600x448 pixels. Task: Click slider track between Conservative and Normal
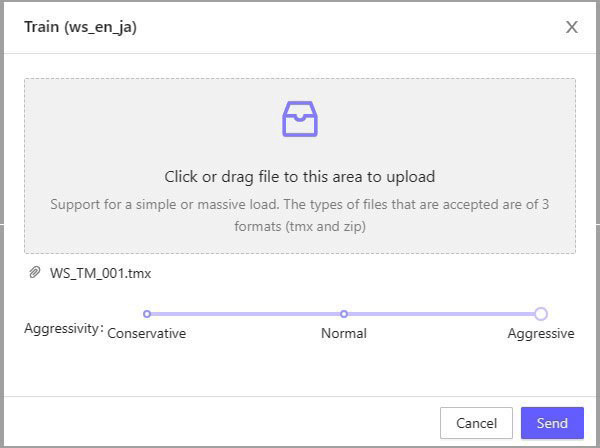(x=245, y=314)
